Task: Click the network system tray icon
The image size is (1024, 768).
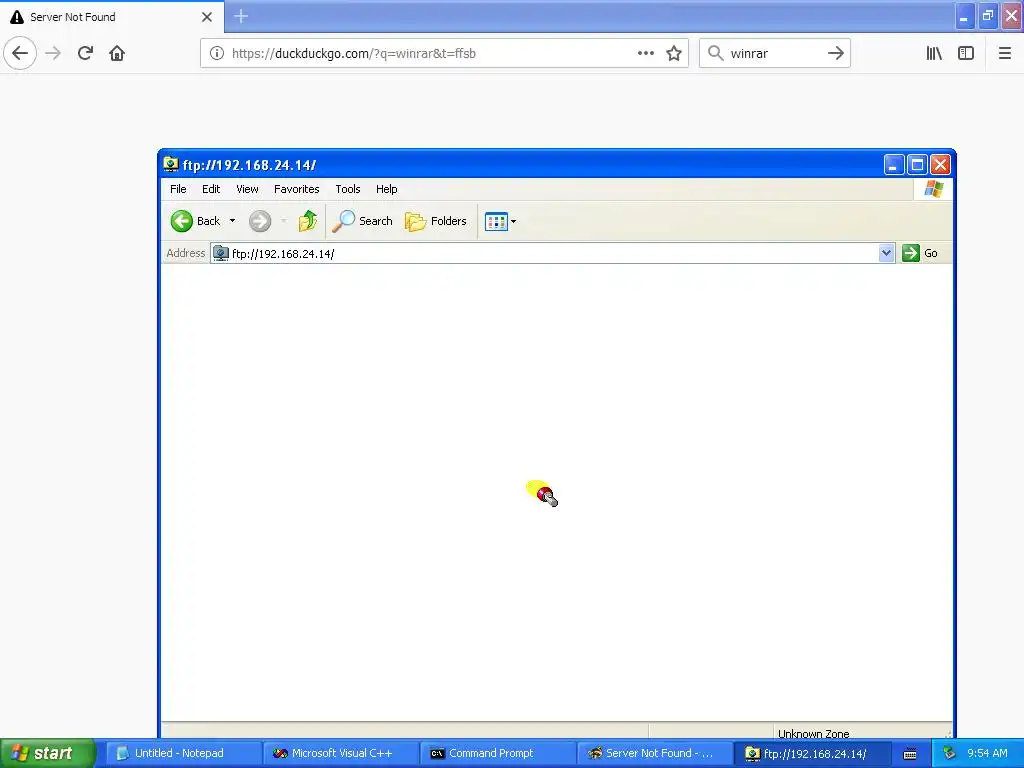Action: pyautogui.click(x=949, y=753)
